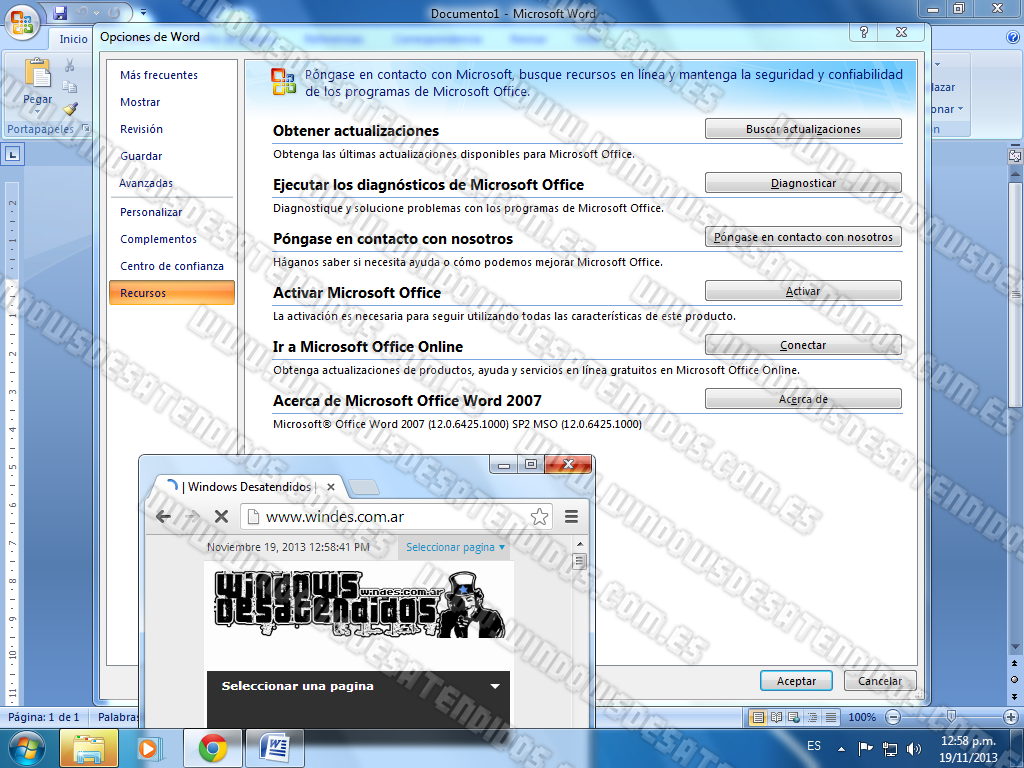Switch to Chrome on taskbar
1024x768 pixels.
(213, 748)
